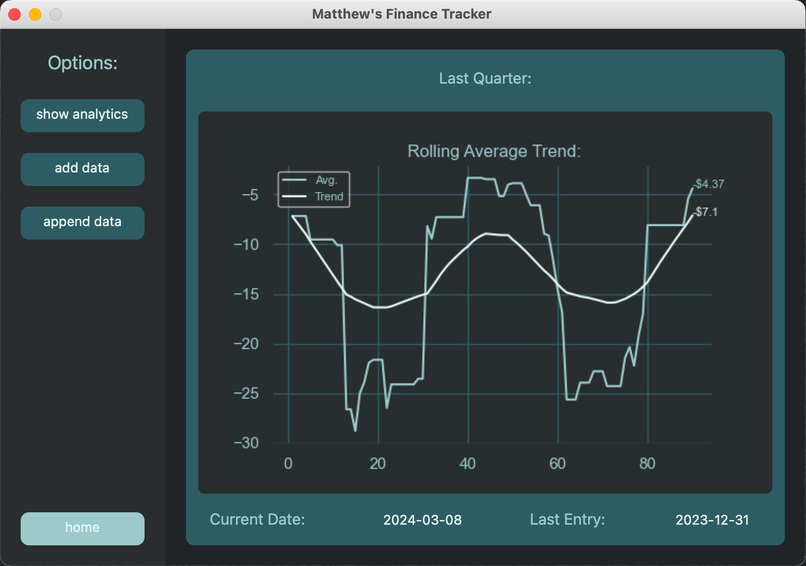
Task: Click the Rolling Average Trend: chart title
Action: [x=494, y=151]
